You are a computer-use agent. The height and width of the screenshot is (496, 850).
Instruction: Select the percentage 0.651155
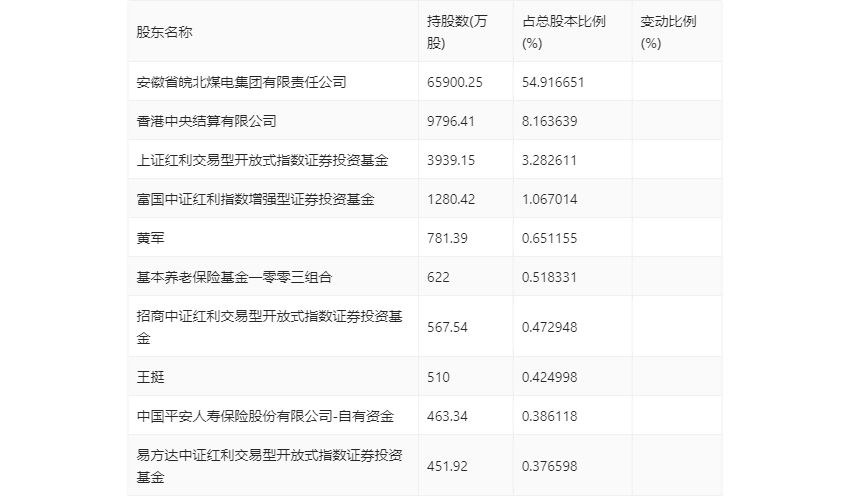550,238
